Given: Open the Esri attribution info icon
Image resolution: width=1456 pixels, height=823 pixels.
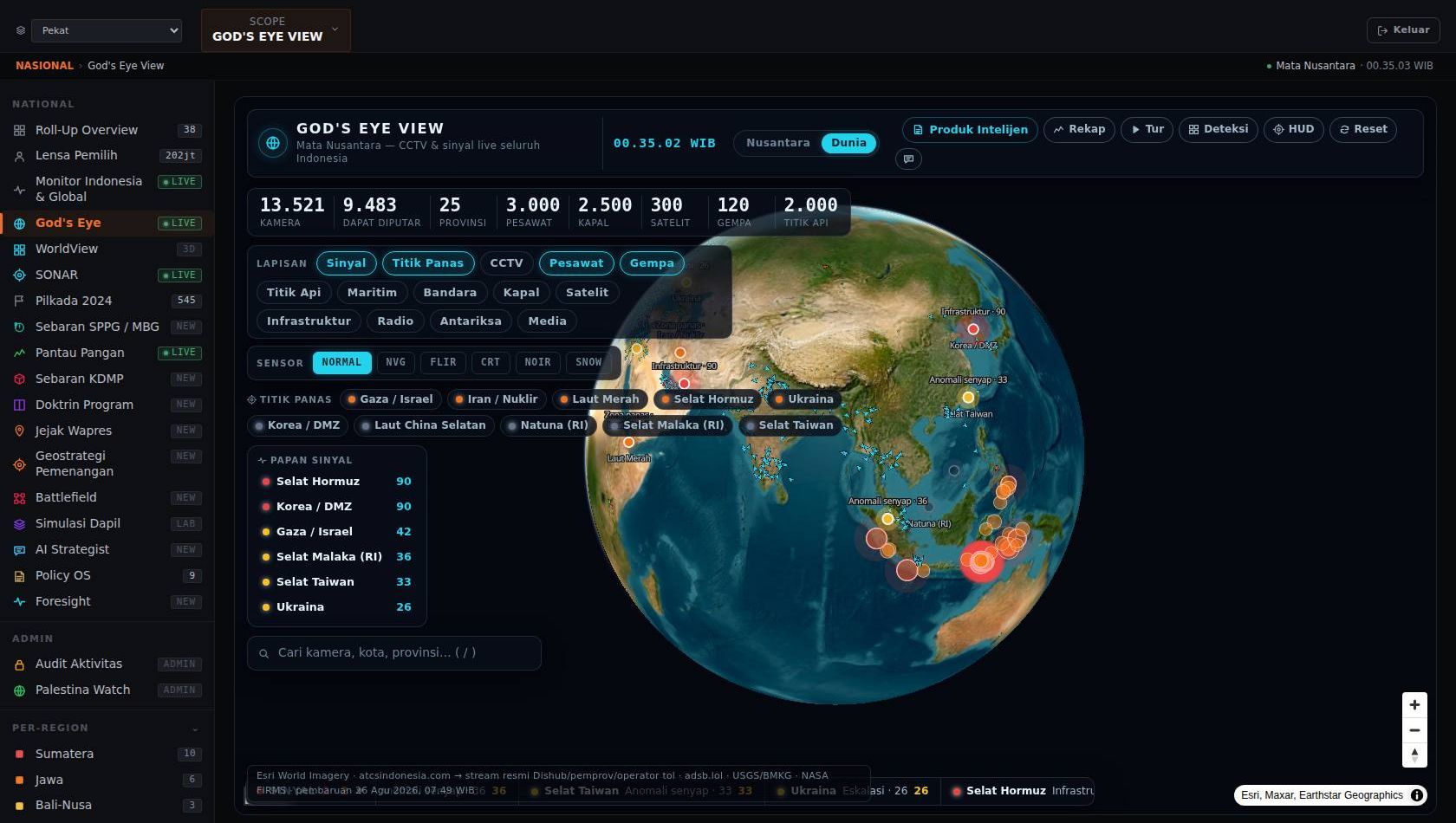Looking at the screenshot, I should point(1417,795).
